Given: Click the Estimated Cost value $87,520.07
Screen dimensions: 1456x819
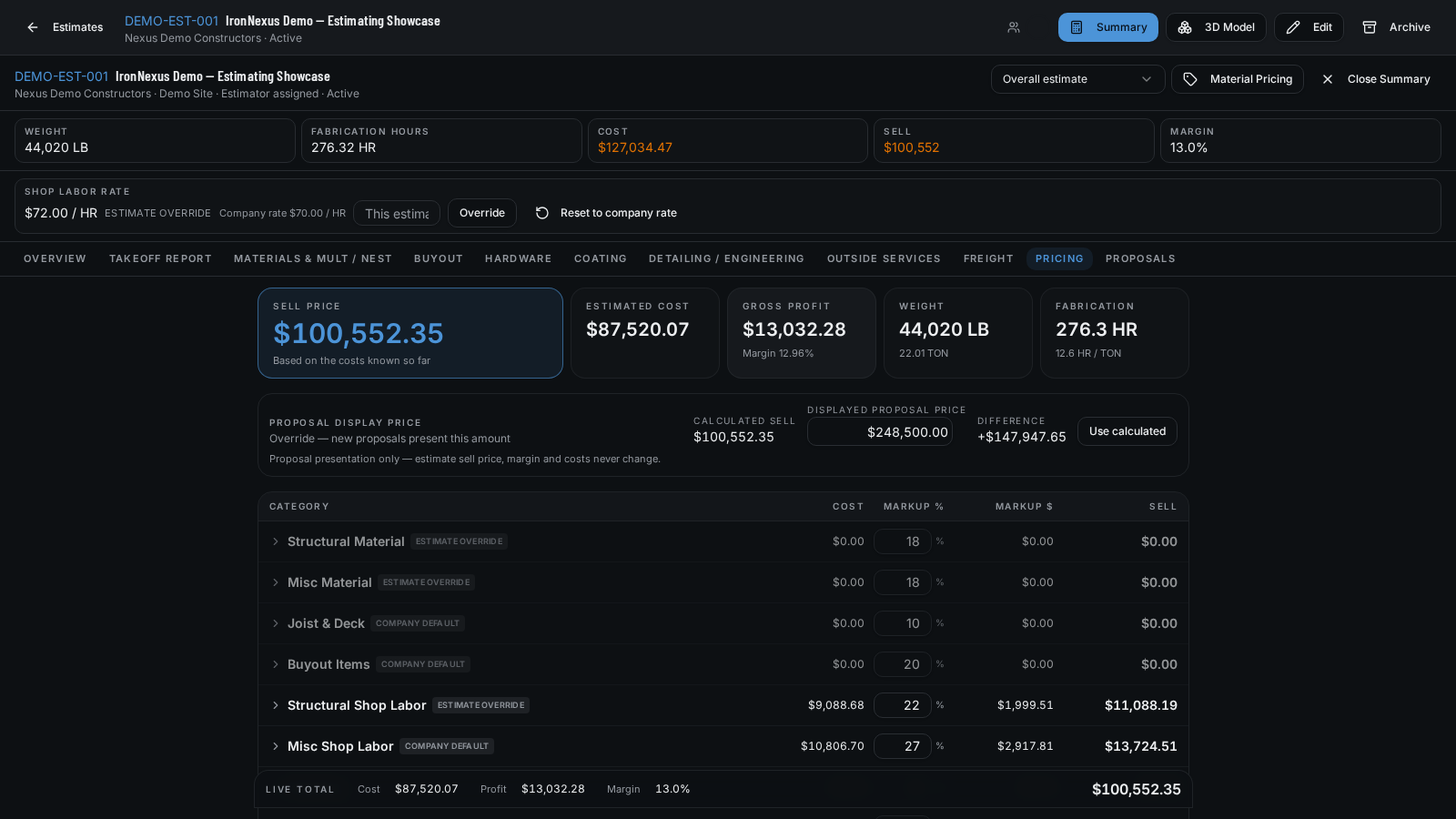Looking at the screenshot, I should coord(638,329).
